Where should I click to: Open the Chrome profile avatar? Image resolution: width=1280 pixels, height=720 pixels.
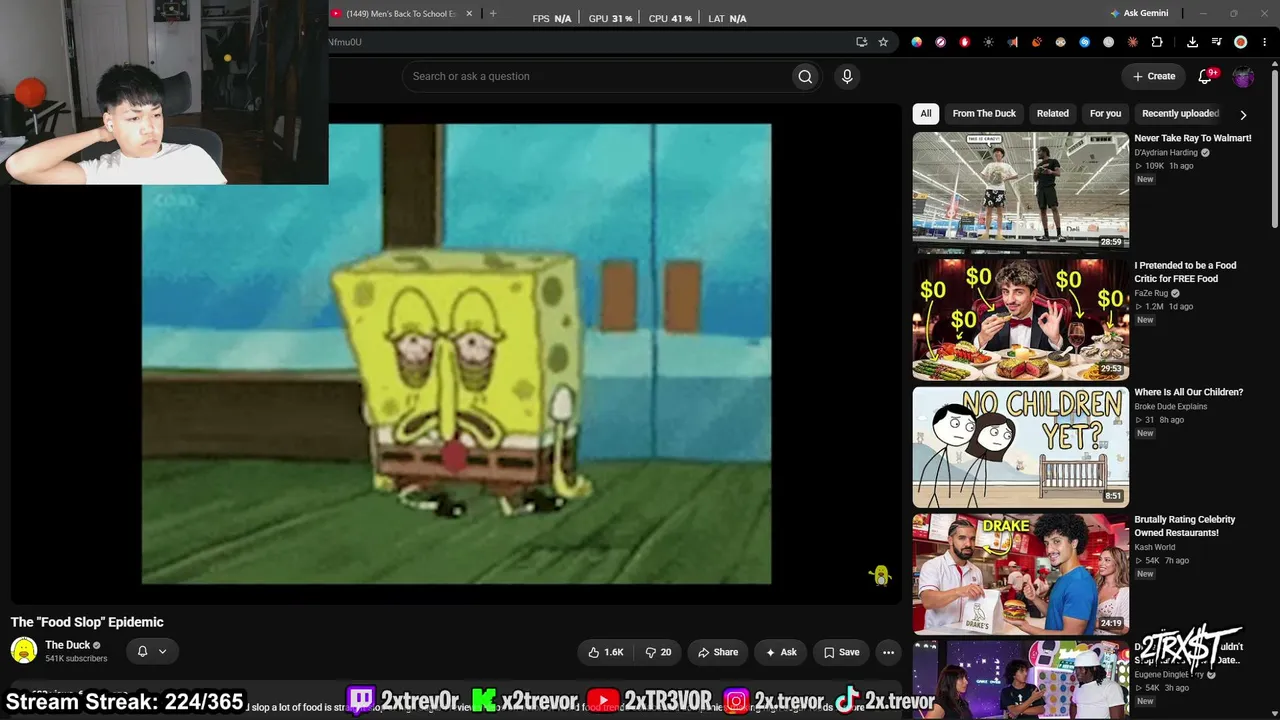[1240, 42]
